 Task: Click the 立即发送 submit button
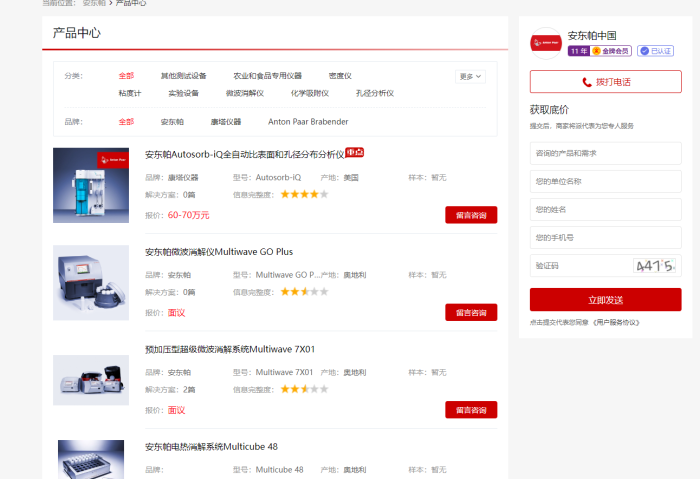coord(605,299)
